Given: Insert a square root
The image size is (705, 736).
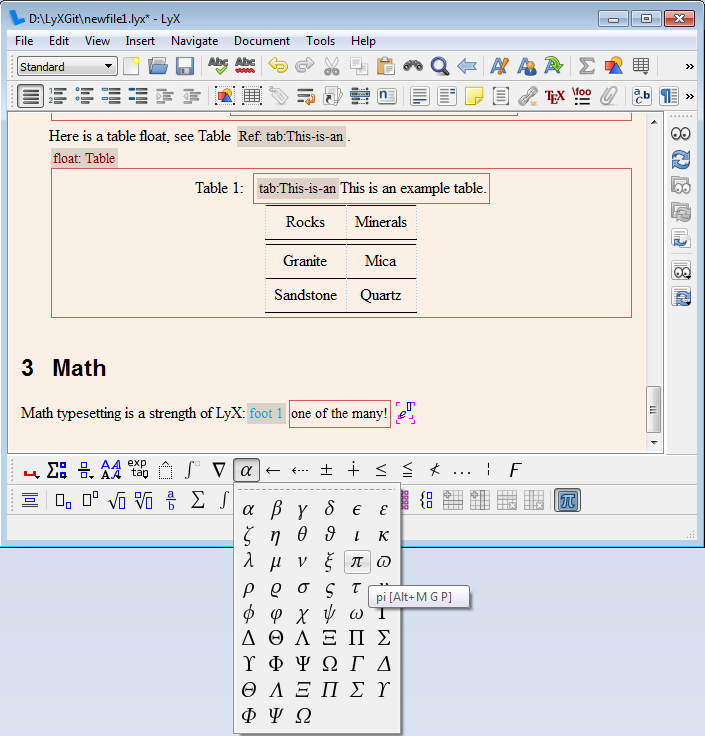Looking at the screenshot, I should (117, 500).
